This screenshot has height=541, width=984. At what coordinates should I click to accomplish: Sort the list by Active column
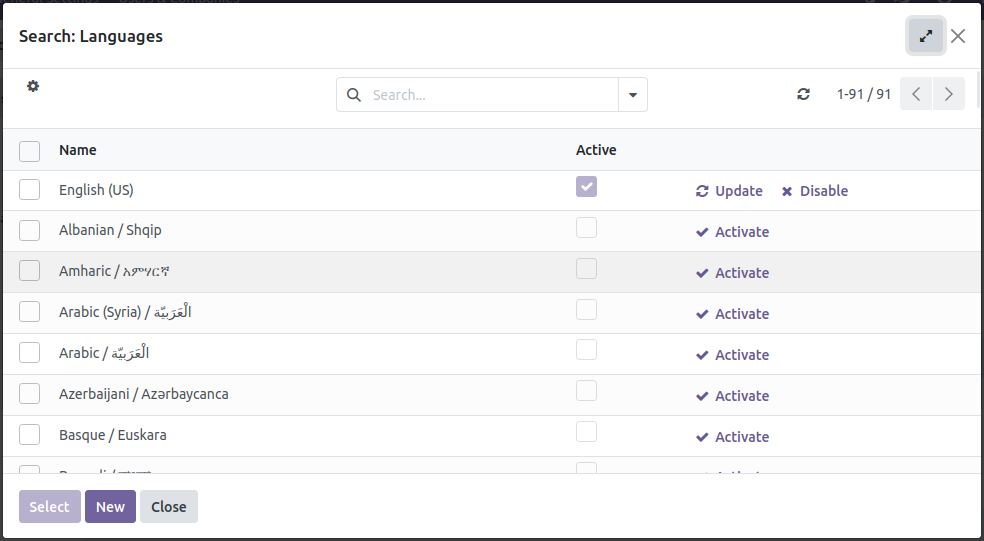click(596, 150)
